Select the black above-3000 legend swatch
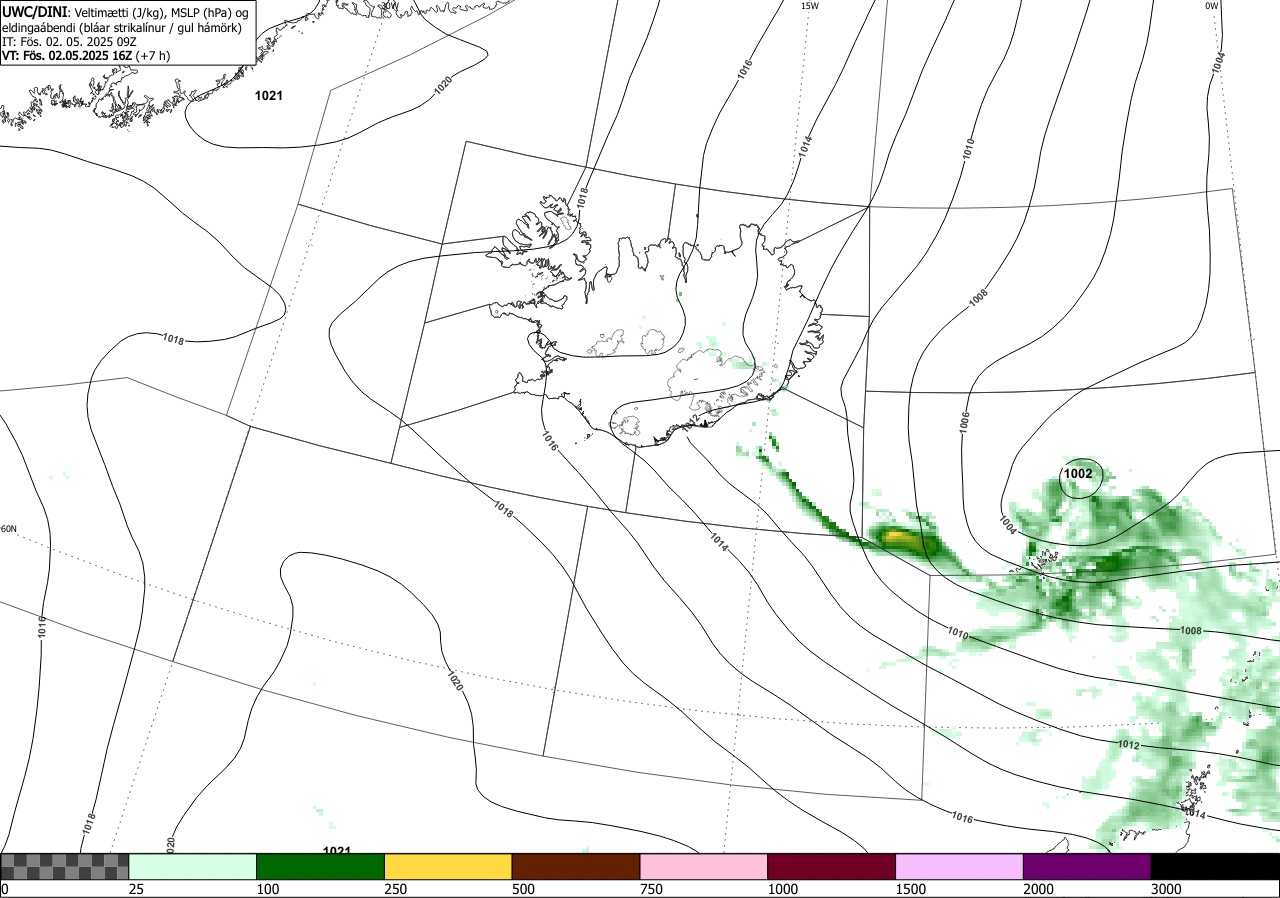Viewport: 1280px width, 898px height. click(x=1215, y=866)
